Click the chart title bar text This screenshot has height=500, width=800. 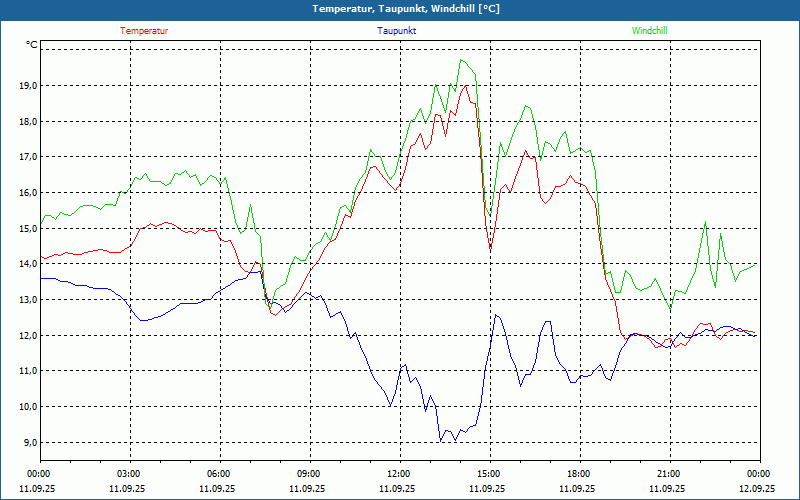pyautogui.click(x=400, y=9)
